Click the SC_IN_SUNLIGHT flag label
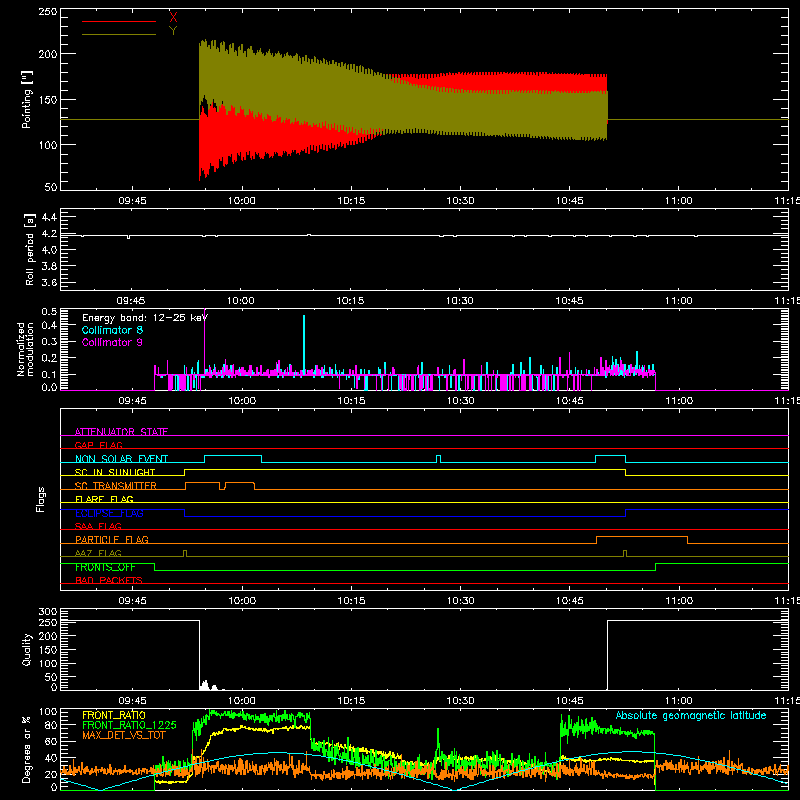This screenshot has height=800, width=800. pyautogui.click(x=115, y=472)
